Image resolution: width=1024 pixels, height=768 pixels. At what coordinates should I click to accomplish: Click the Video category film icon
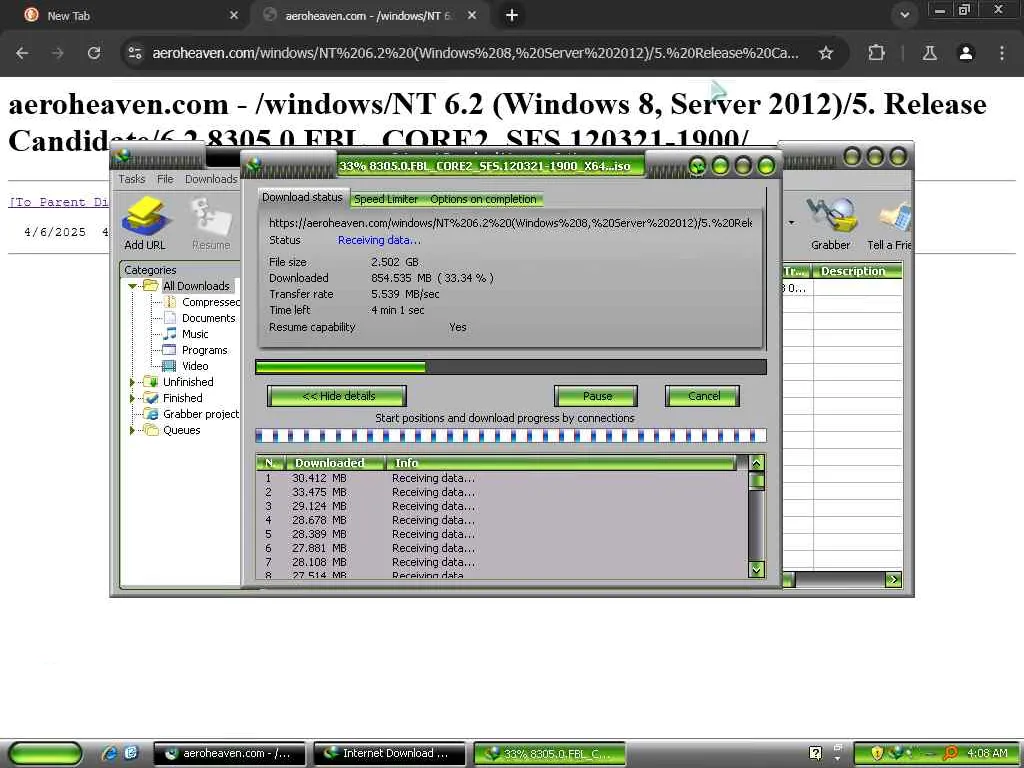[169, 366]
